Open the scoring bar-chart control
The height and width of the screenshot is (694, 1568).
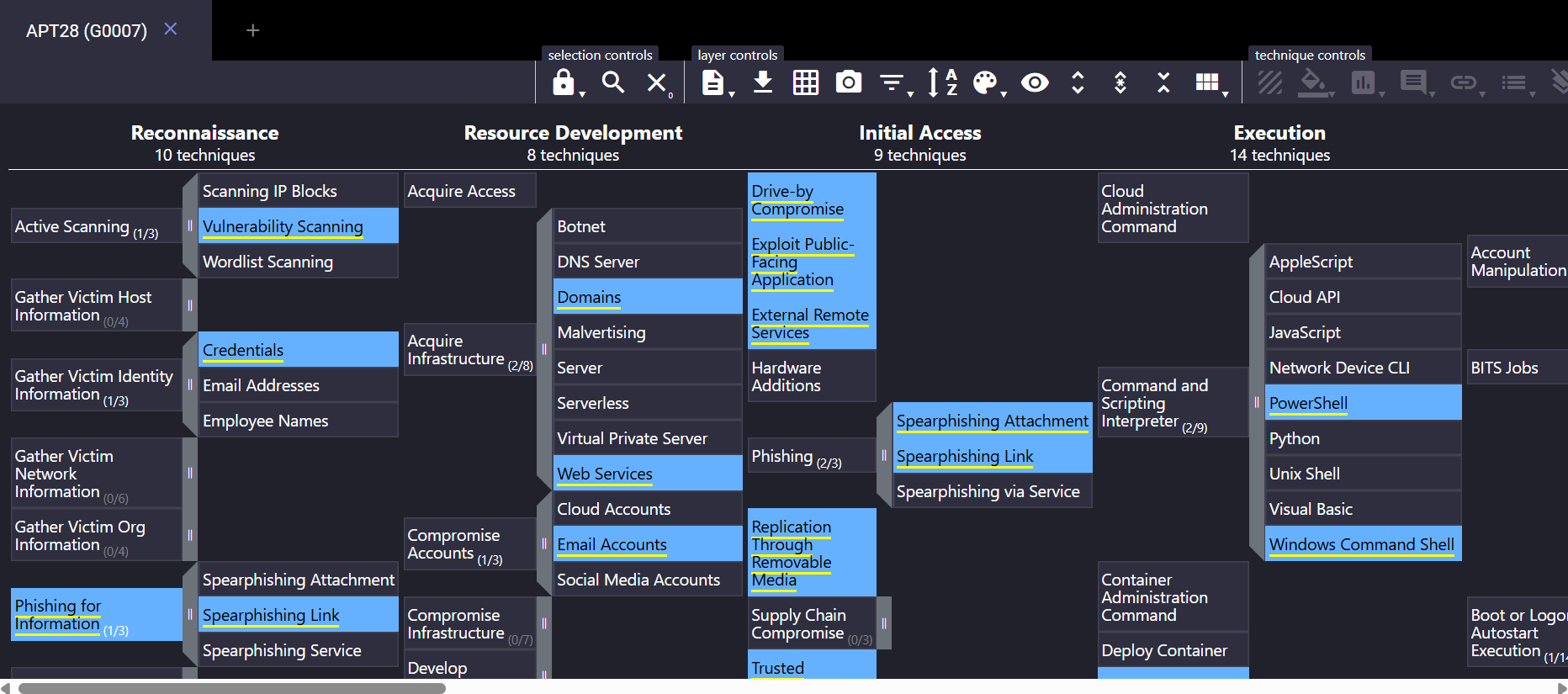[1364, 82]
